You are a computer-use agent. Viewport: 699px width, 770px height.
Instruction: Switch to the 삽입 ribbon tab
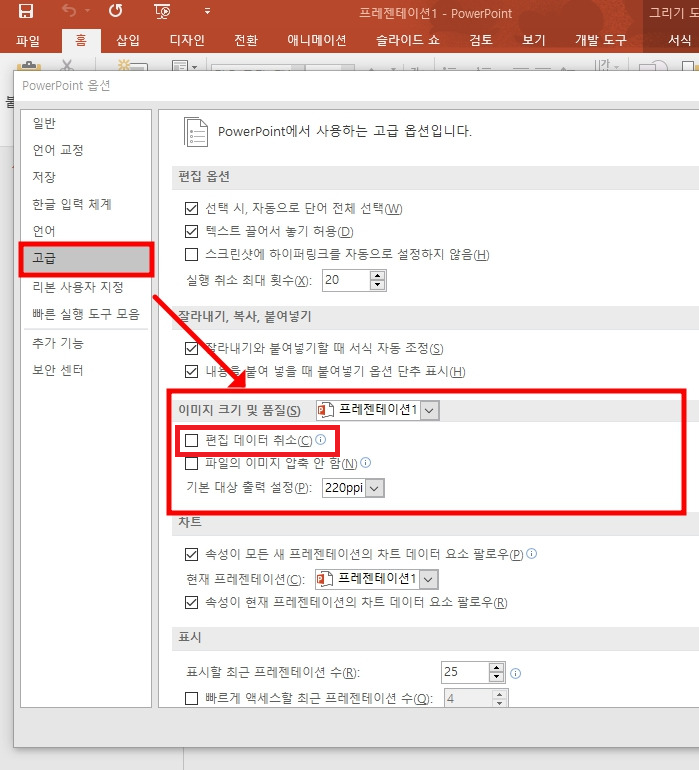(128, 40)
